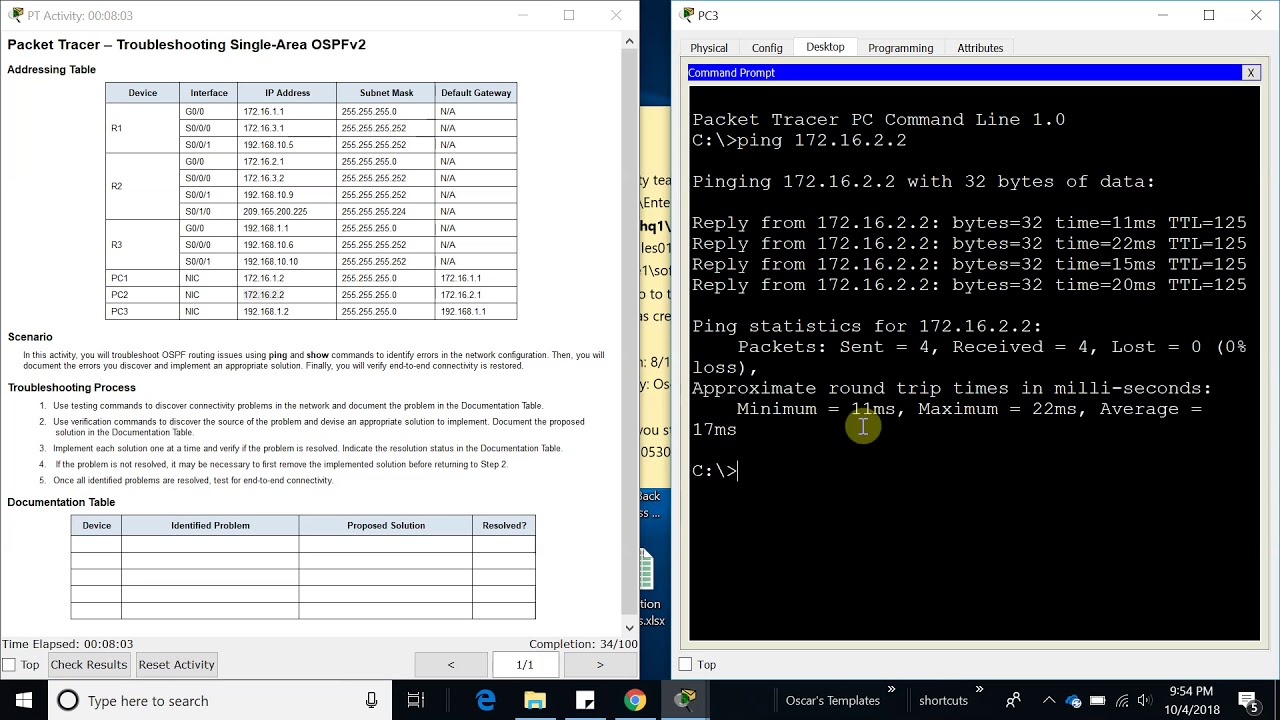Click the R2 device cell

(142, 186)
